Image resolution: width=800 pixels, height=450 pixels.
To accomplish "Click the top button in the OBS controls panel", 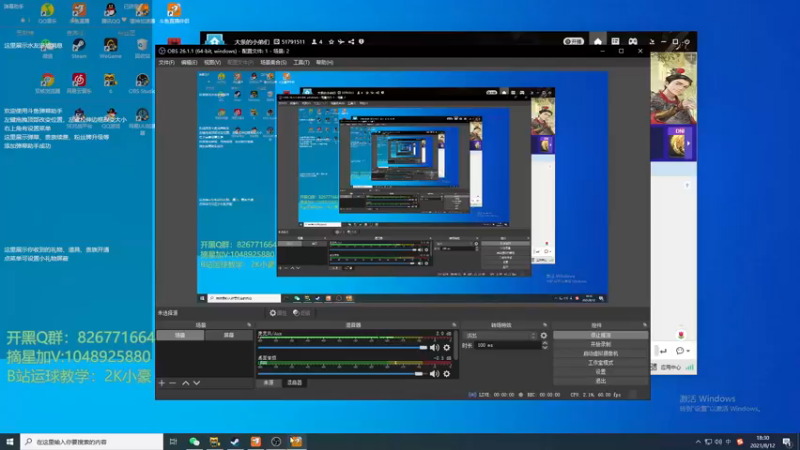I will pos(601,335).
